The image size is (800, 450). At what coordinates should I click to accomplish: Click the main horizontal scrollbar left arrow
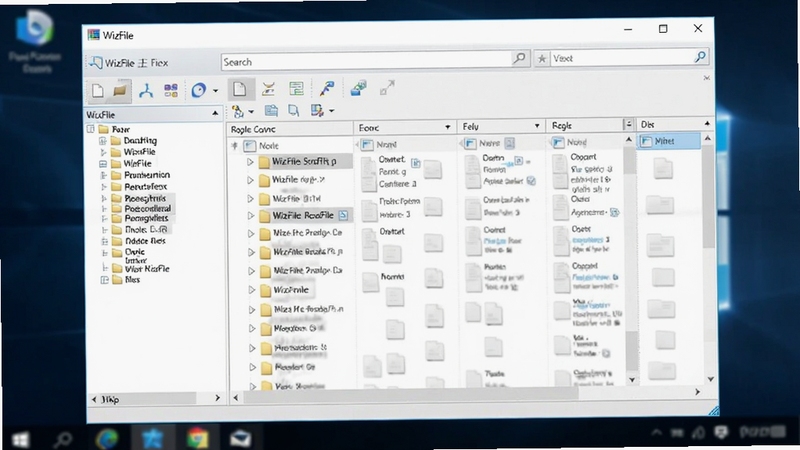236,397
